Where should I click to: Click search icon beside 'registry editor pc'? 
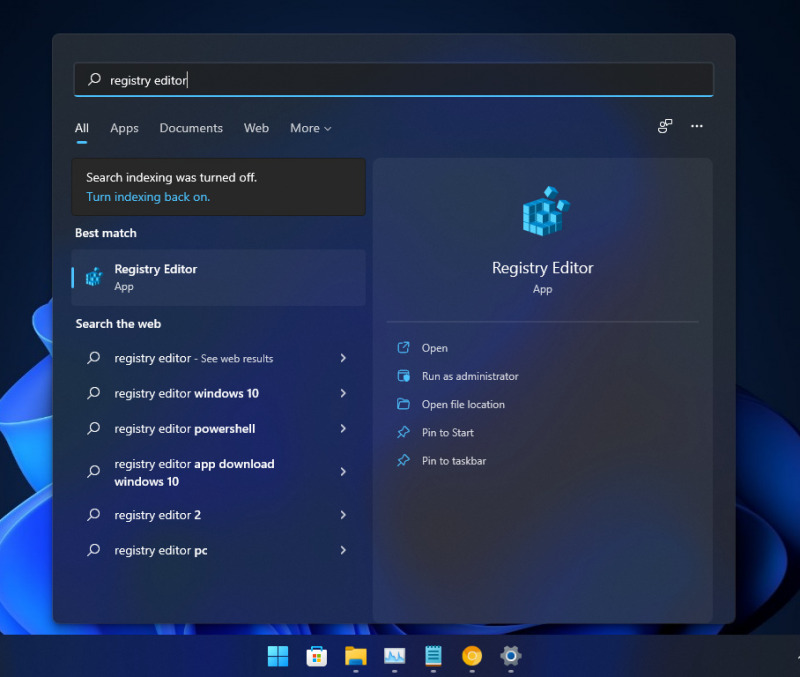tap(93, 549)
